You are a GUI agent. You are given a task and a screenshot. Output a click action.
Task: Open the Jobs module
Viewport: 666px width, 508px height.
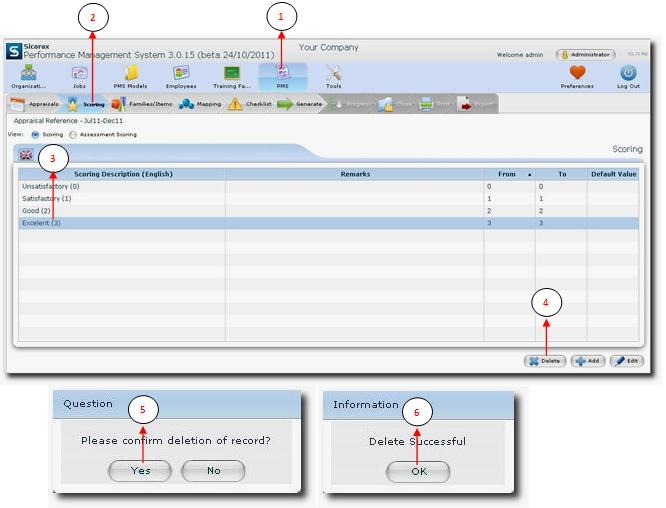tap(79, 74)
